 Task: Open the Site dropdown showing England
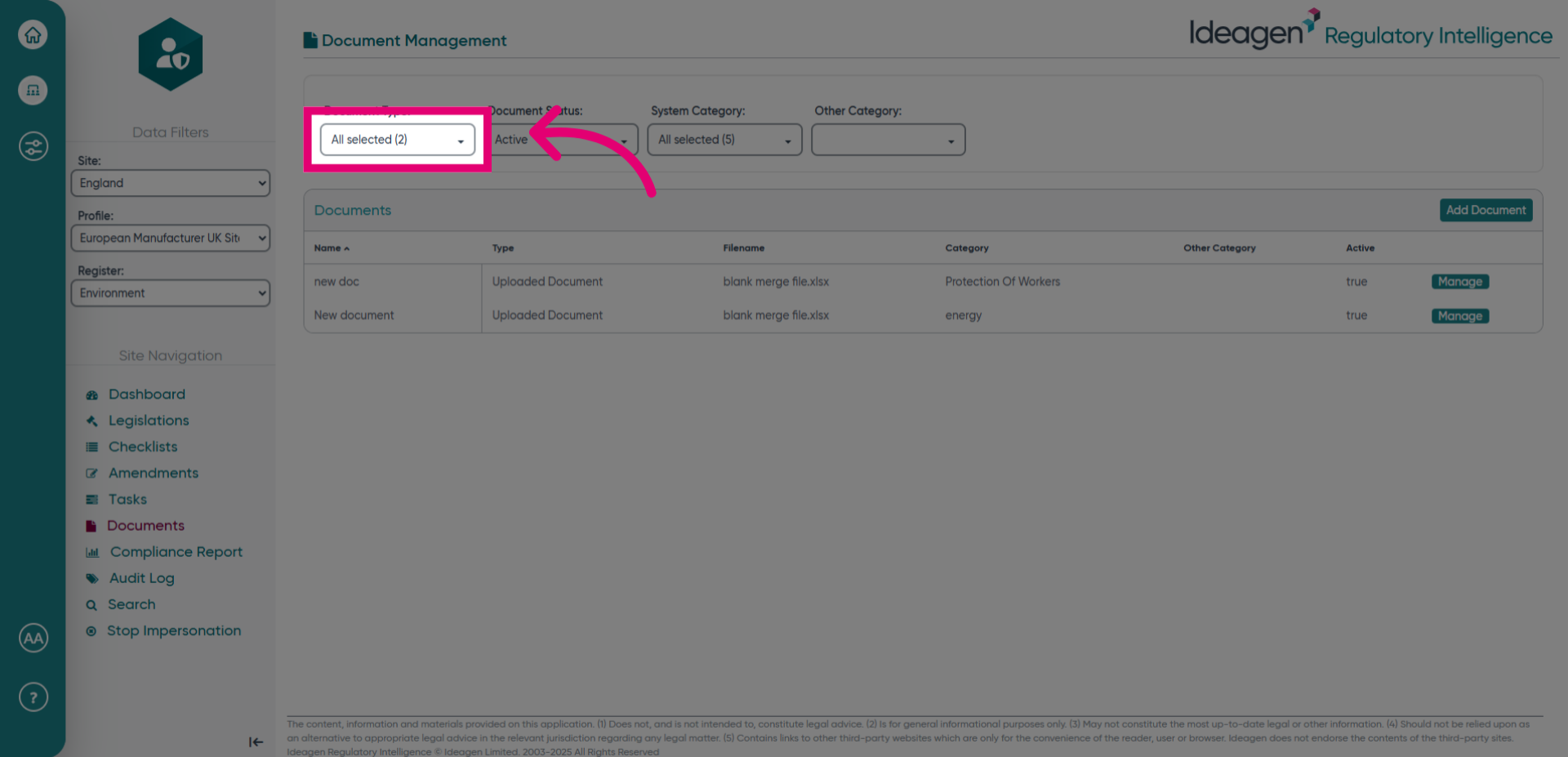171,183
